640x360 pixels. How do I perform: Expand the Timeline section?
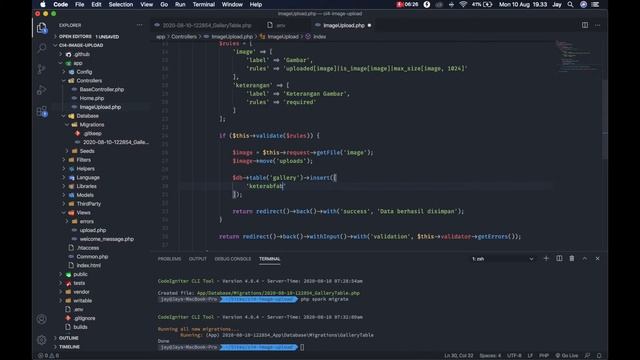(69, 347)
